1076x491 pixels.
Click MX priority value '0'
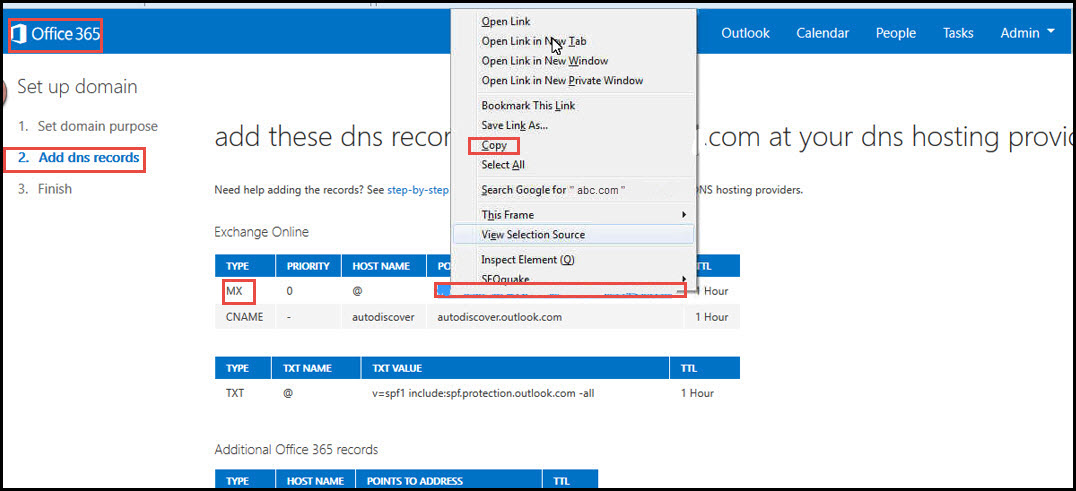point(290,291)
